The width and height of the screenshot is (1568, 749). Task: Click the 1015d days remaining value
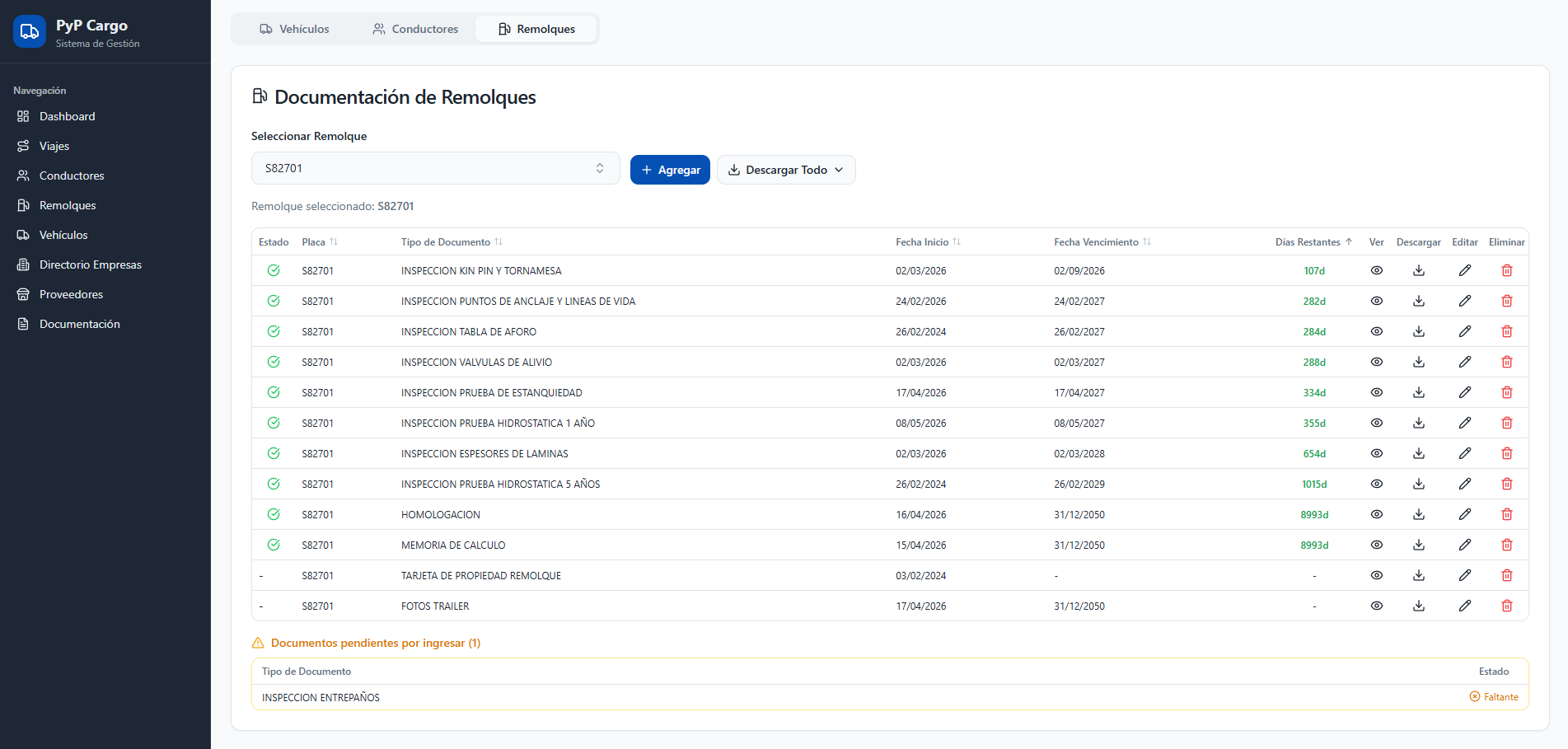[x=1314, y=485]
